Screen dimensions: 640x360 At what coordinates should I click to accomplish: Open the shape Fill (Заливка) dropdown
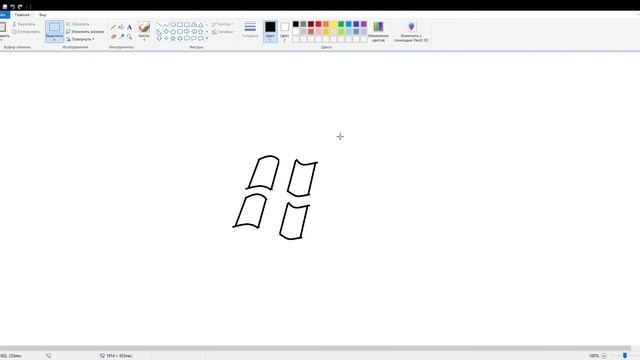tap(224, 31)
